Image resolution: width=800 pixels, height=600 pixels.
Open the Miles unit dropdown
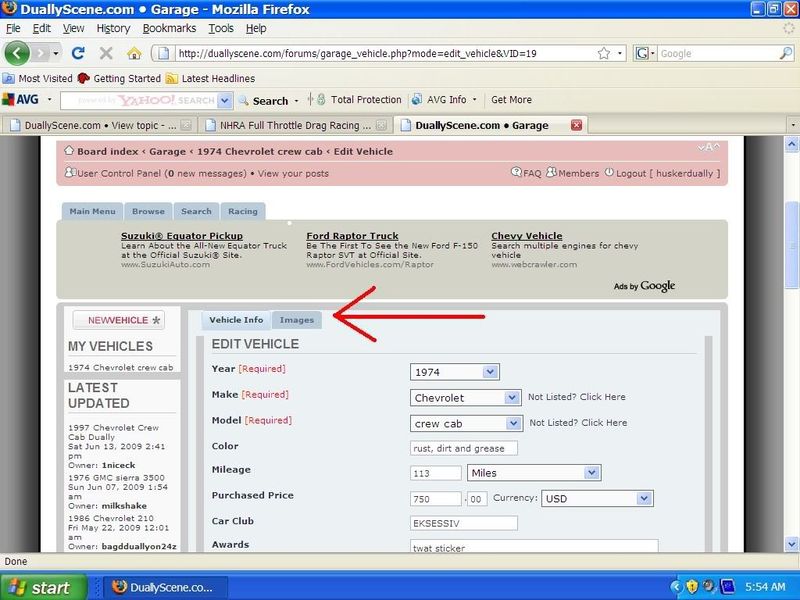tap(591, 472)
